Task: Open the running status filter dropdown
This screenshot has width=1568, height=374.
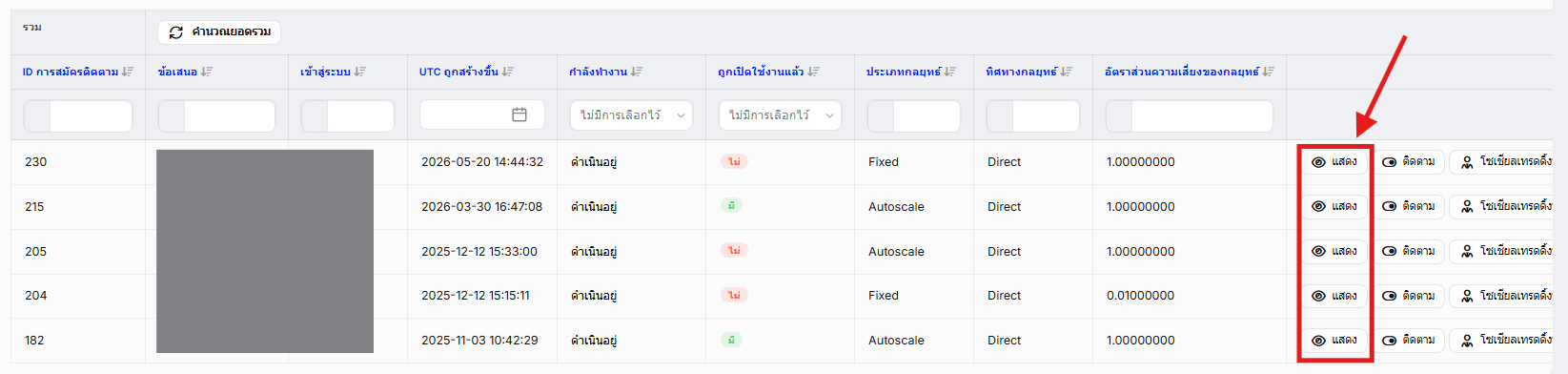Action: (x=631, y=114)
